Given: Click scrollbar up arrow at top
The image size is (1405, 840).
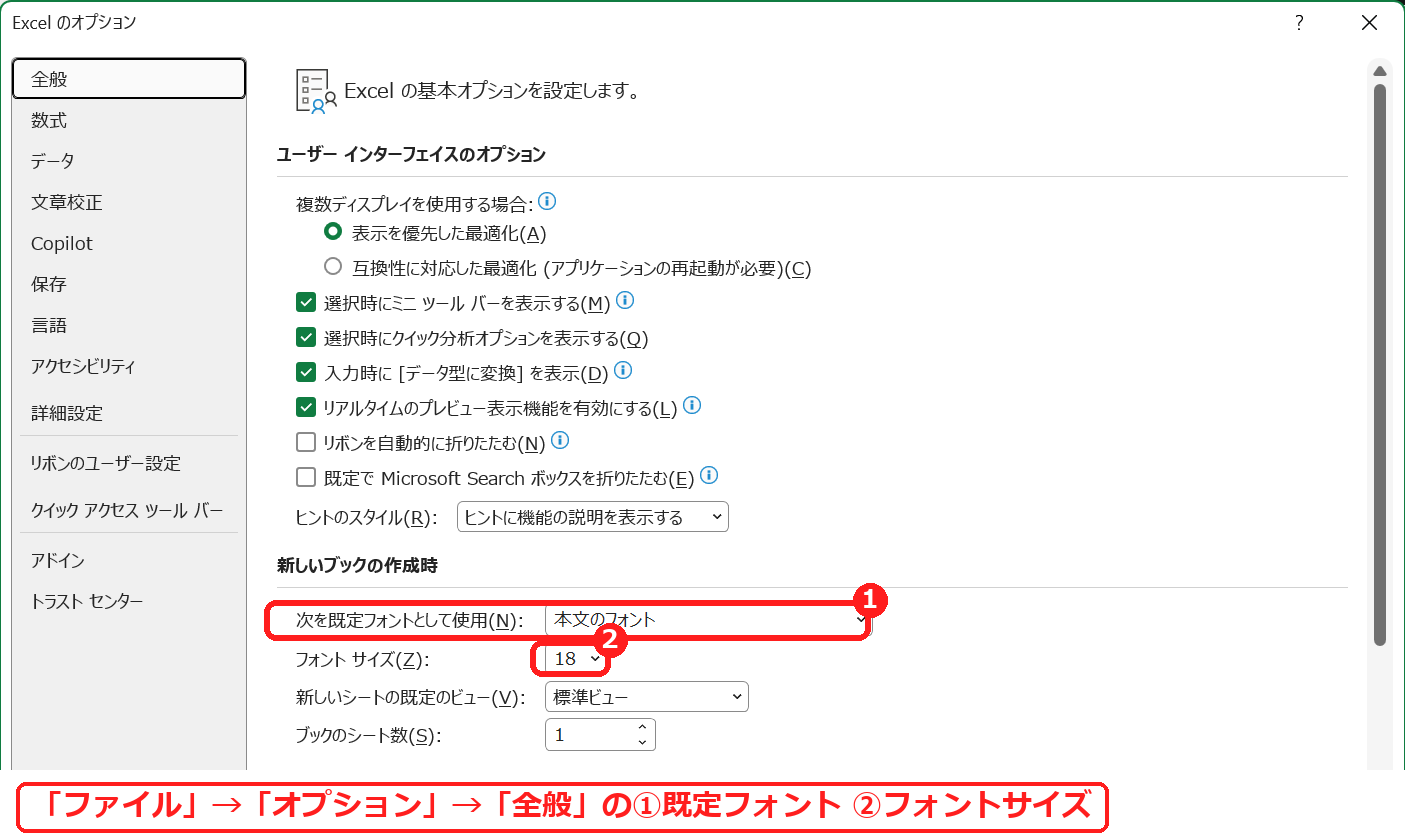Looking at the screenshot, I should 1380,71.
